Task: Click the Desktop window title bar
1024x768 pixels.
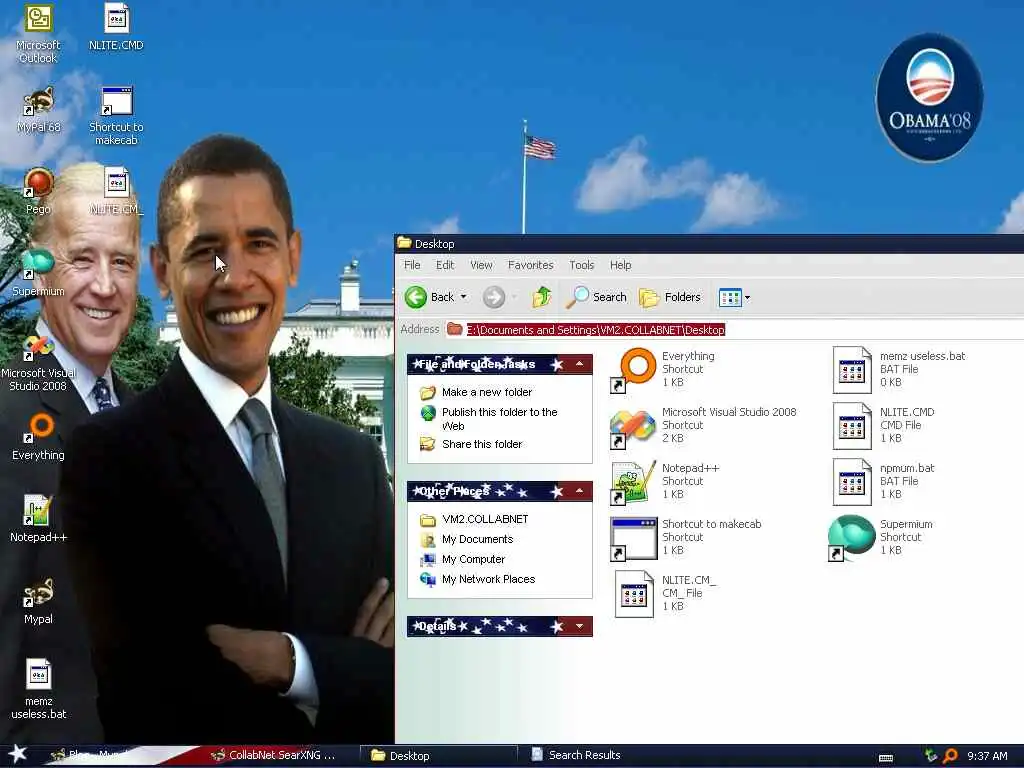Action: click(709, 244)
